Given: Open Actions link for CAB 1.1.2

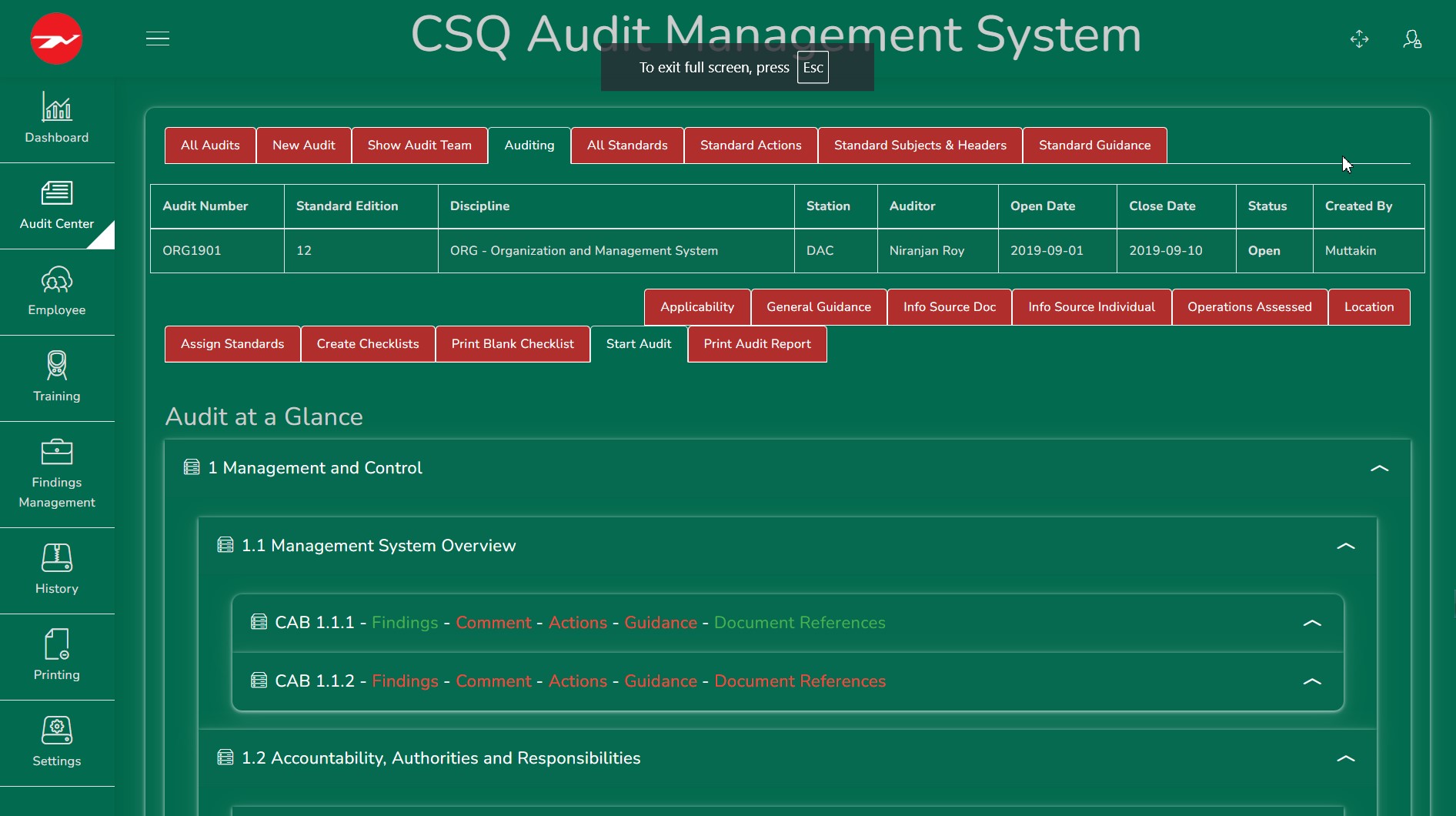Looking at the screenshot, I should click(578, 681).
